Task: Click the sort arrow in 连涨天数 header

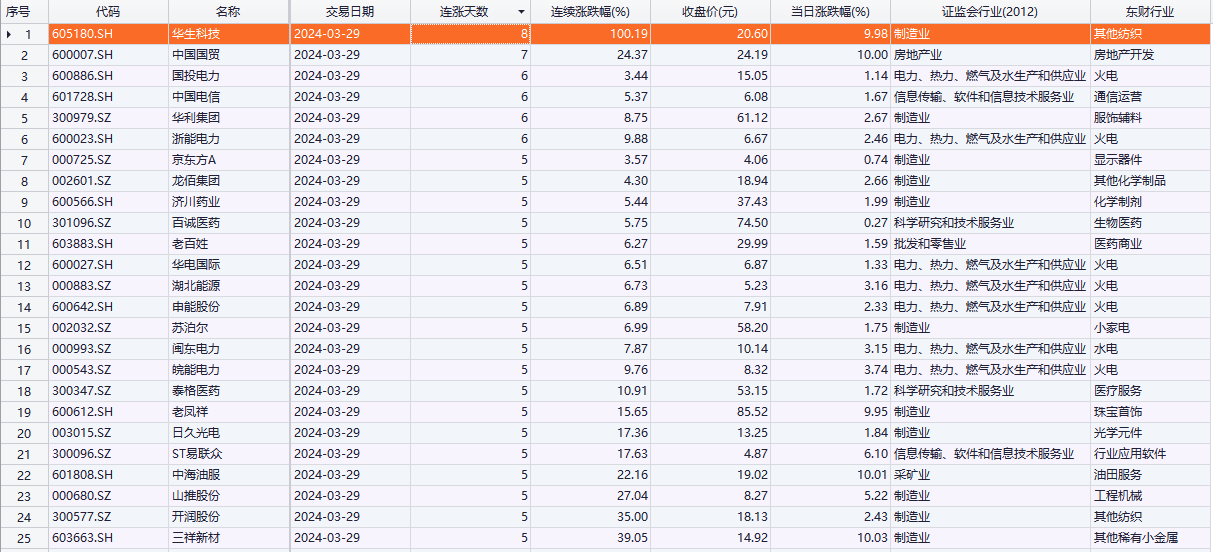Action: coord(520,12)
